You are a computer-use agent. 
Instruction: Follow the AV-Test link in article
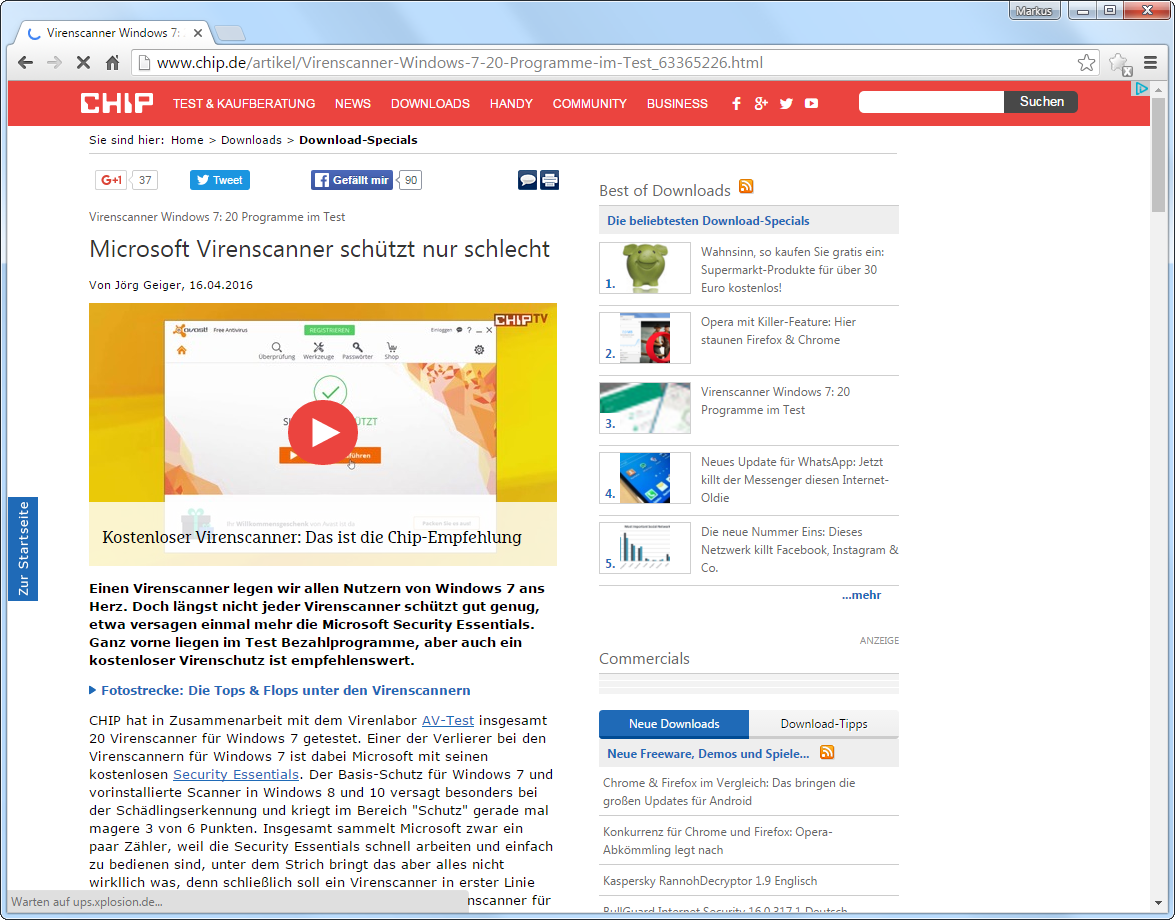click(447, 720)
